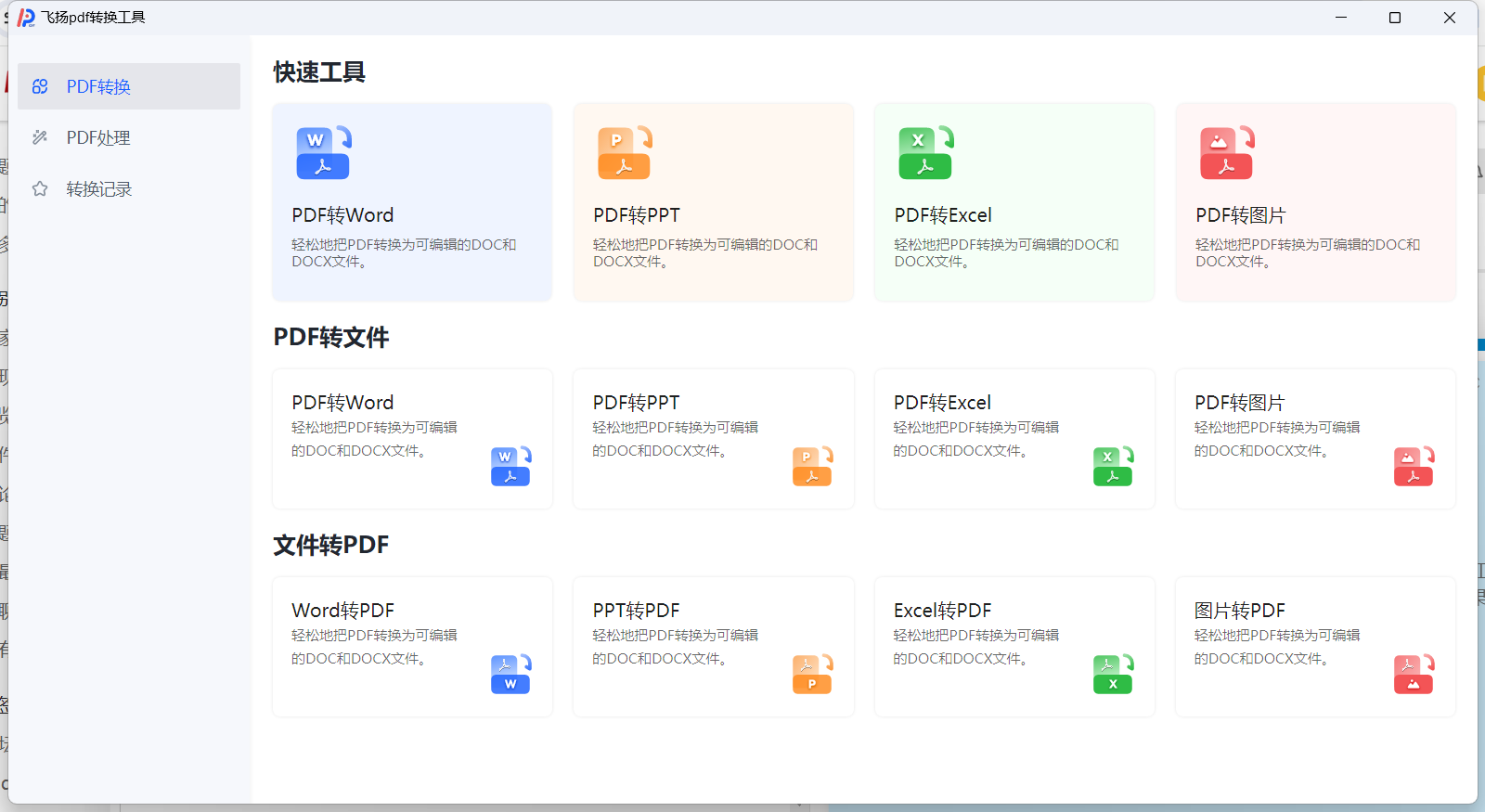Click the 图片转PDF red icon
Image resolution: width=1485 pixels, height=812 pixels.
point(1414,674)
